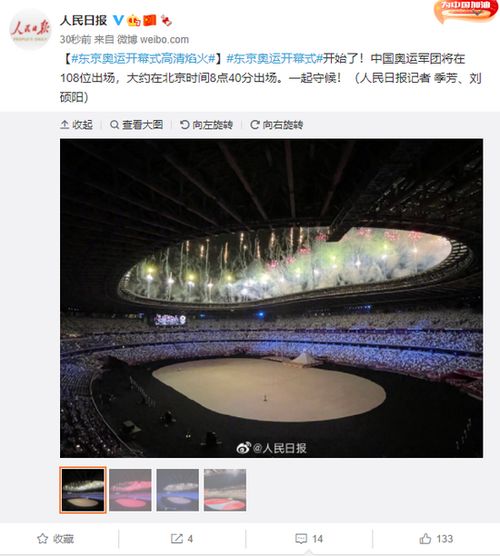Click the orange membership crown badge
Viewport: 500px width, 556px height.
click(x=134, y=21)
